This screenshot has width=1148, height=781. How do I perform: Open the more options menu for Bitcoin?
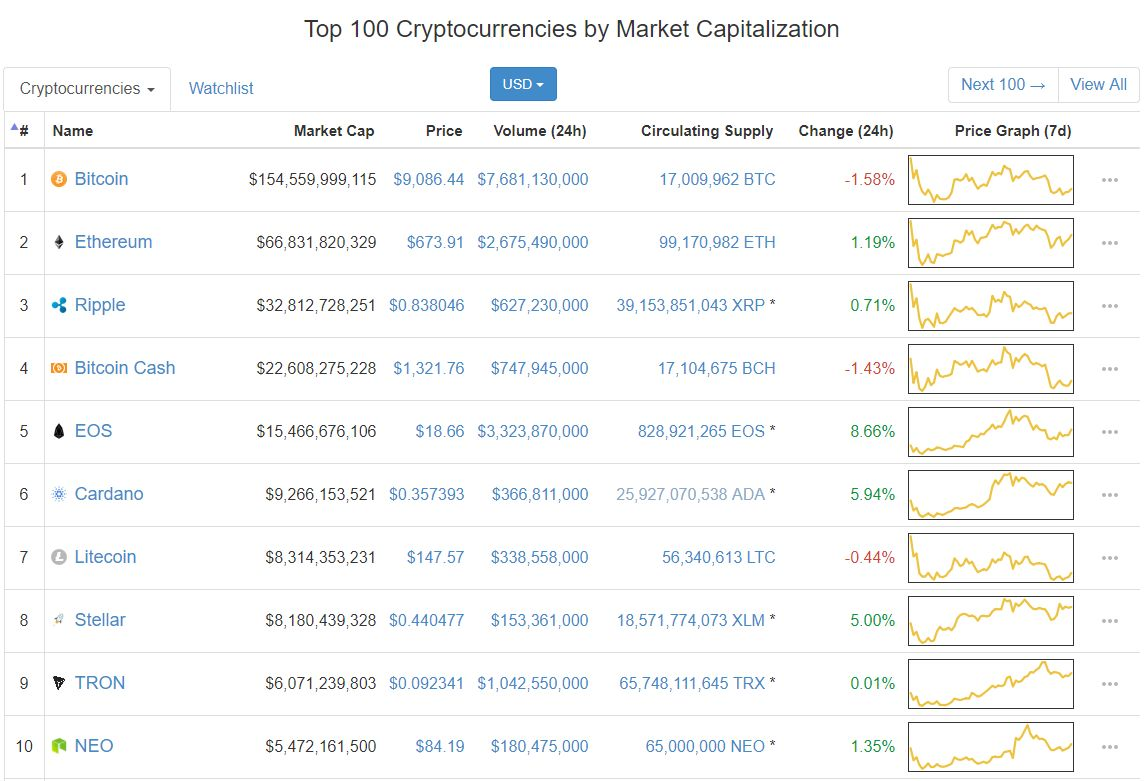(1109, 180)
